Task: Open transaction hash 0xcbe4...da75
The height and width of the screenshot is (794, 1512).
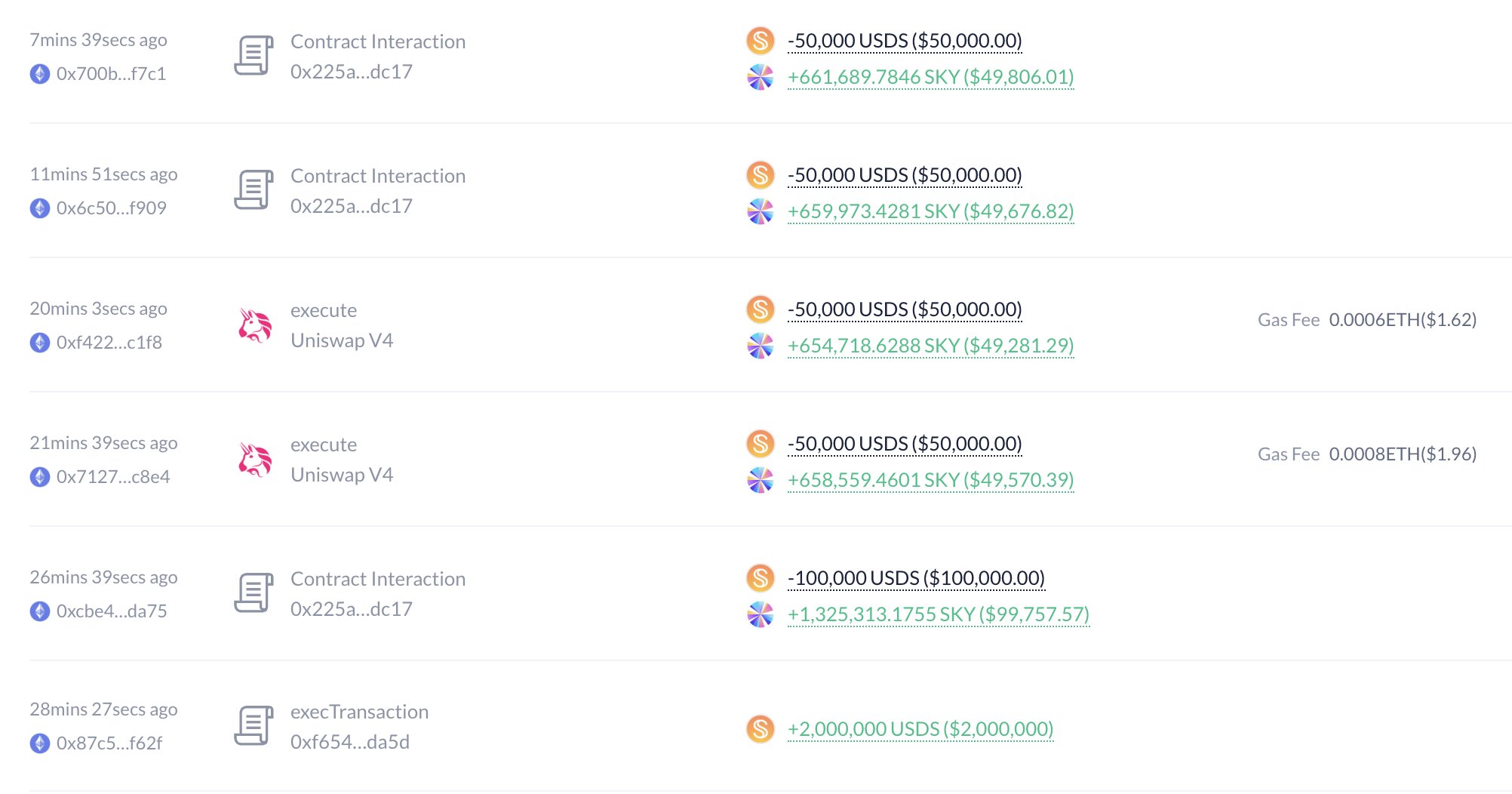Action: coord(112,611)
